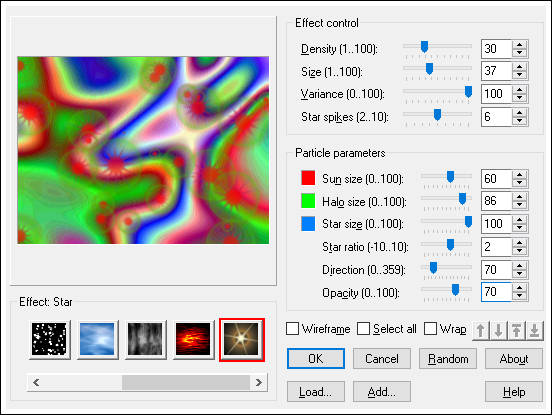This screenshot has height=415, width=552.
Task: Click the move to top arrow icon
Action: 516,331
